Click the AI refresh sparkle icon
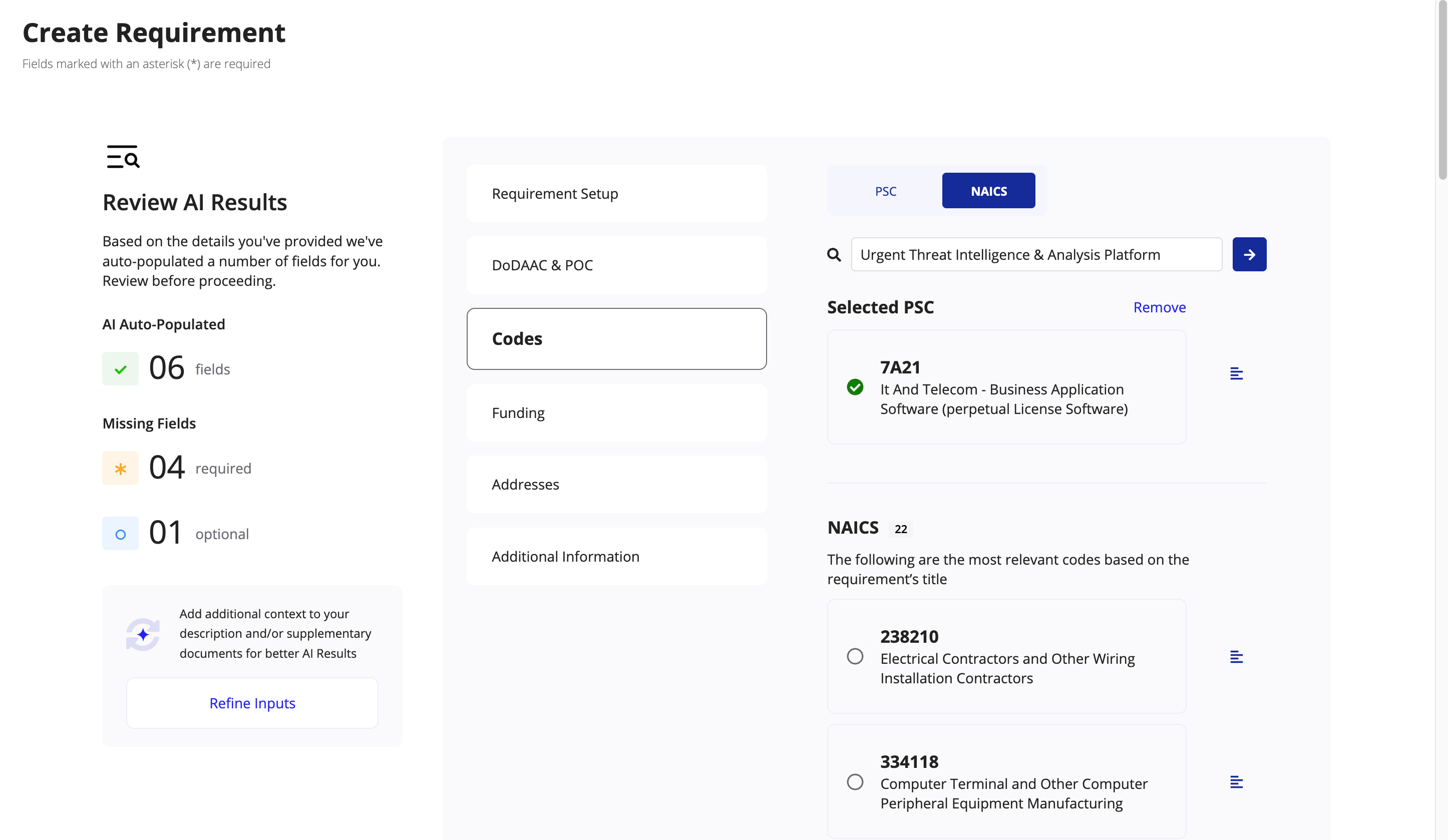Viewport: 1448px width, 840px height. tap(143, 634)
